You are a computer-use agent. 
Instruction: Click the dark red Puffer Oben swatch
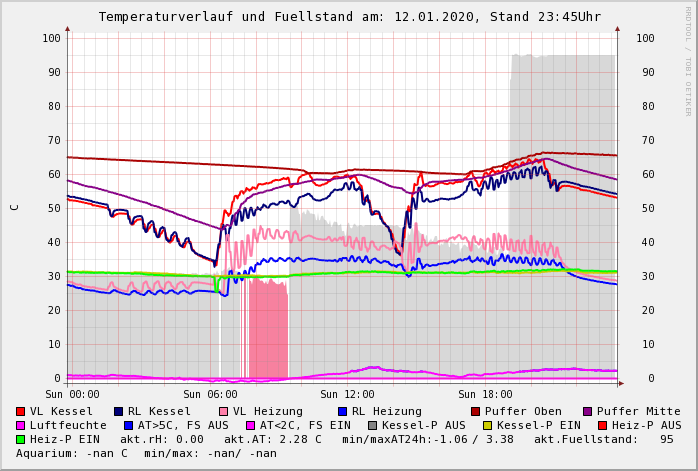(x=476, y=411)
